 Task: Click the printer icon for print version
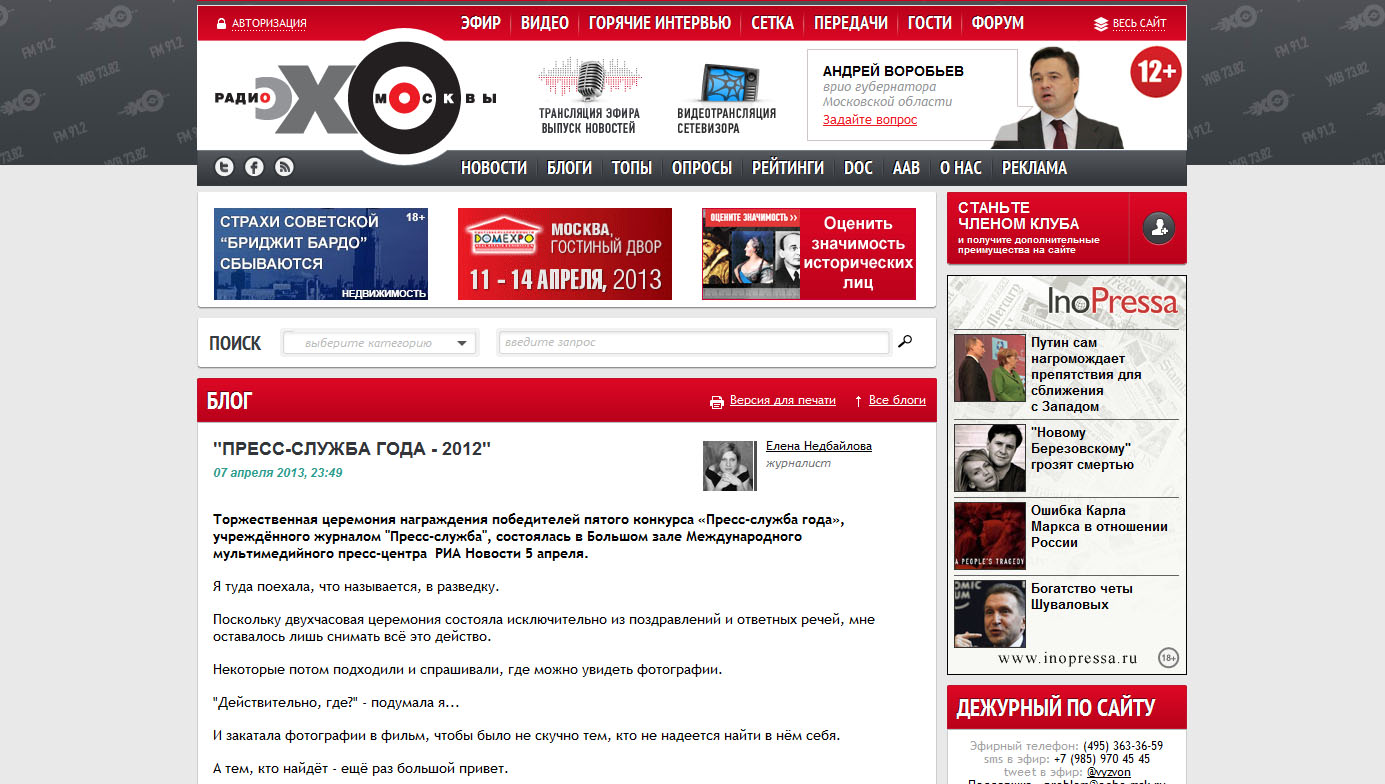tap(716, 401)
